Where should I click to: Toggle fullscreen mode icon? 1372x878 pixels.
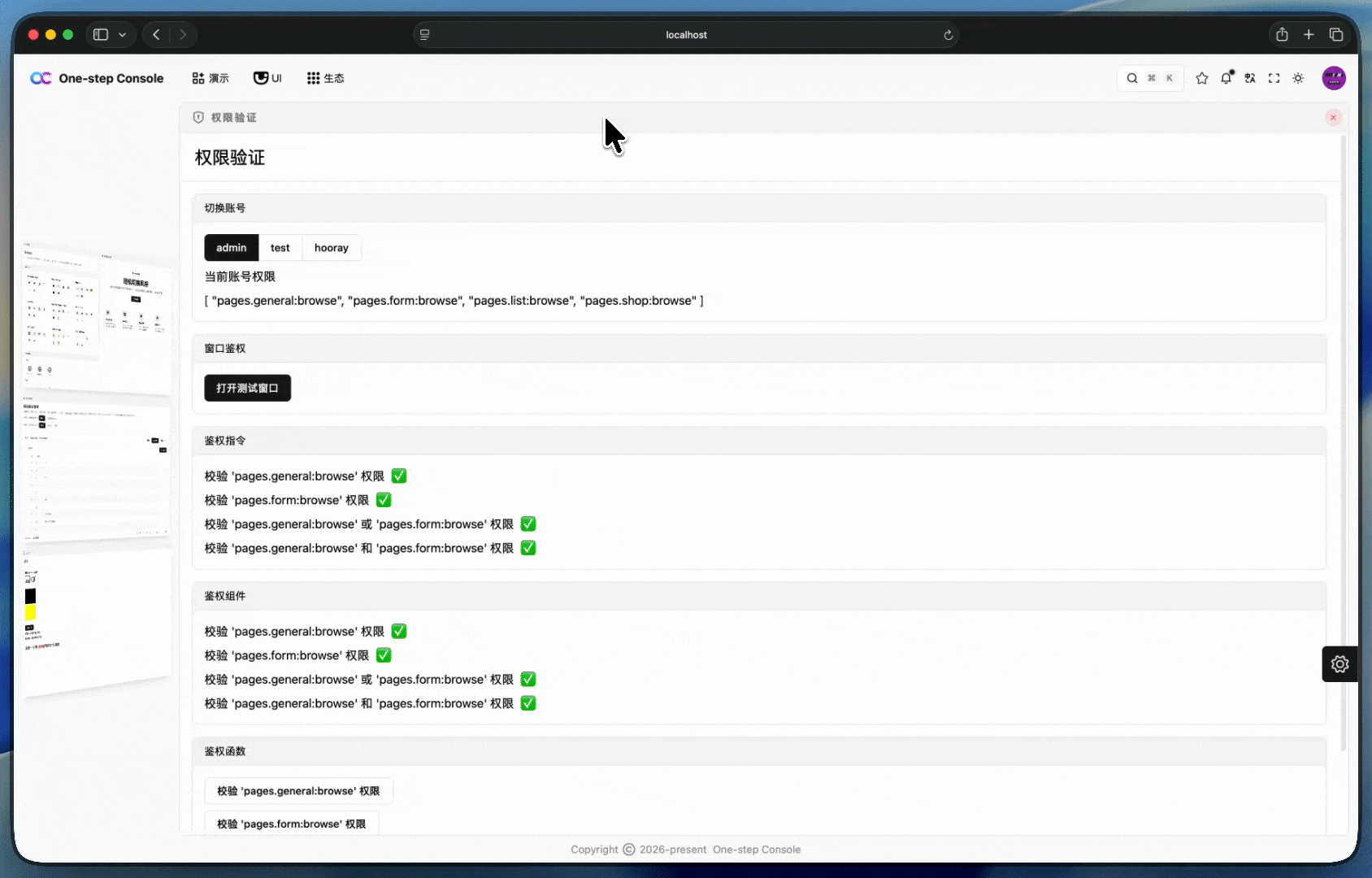coord(1274,78)
